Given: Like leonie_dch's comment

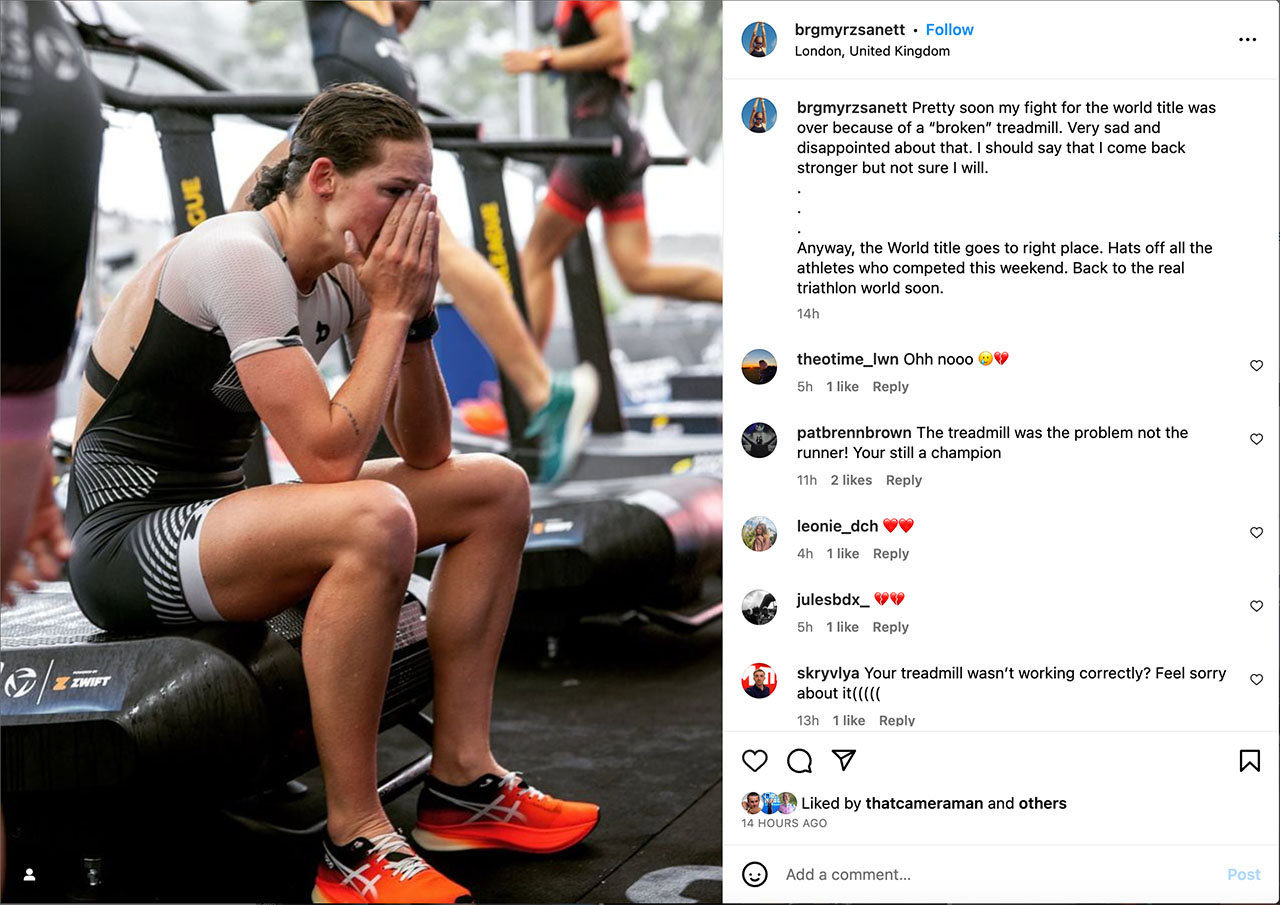Looking at the screenshot, I should (x=1256, y=533).
